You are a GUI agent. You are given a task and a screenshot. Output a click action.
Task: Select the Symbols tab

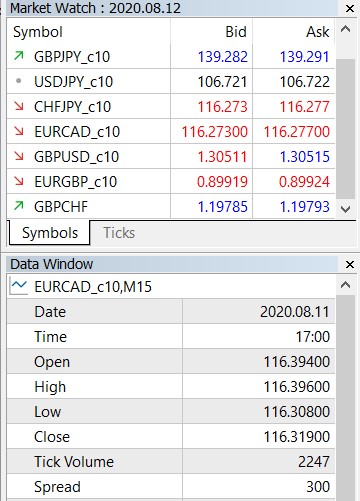pyautogui.click(x=50, y=233)
